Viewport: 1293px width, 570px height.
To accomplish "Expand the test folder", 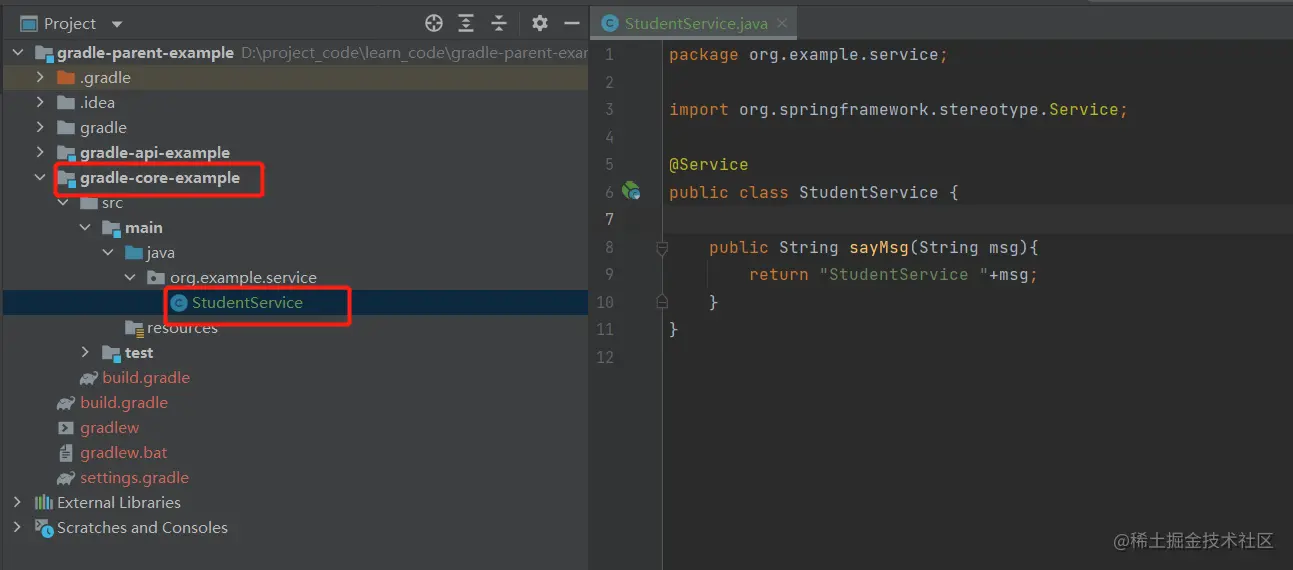I will pyautogui.click(x=86, y=352).
